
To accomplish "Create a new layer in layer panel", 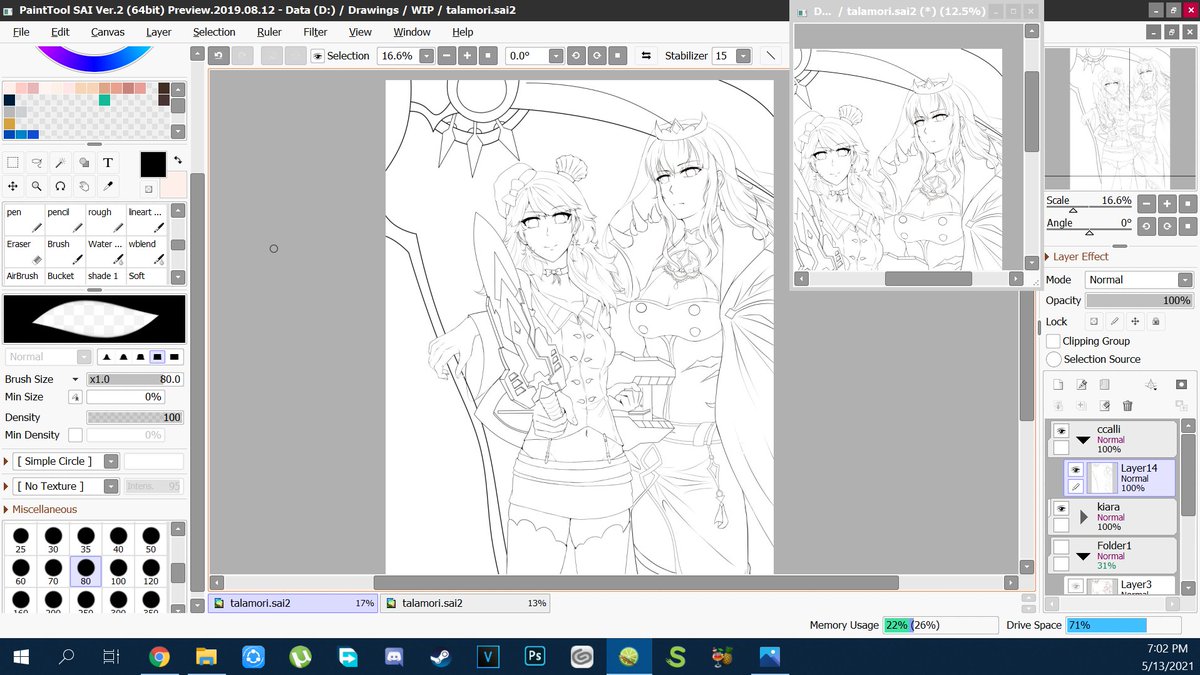I will tap(1058, 384).
